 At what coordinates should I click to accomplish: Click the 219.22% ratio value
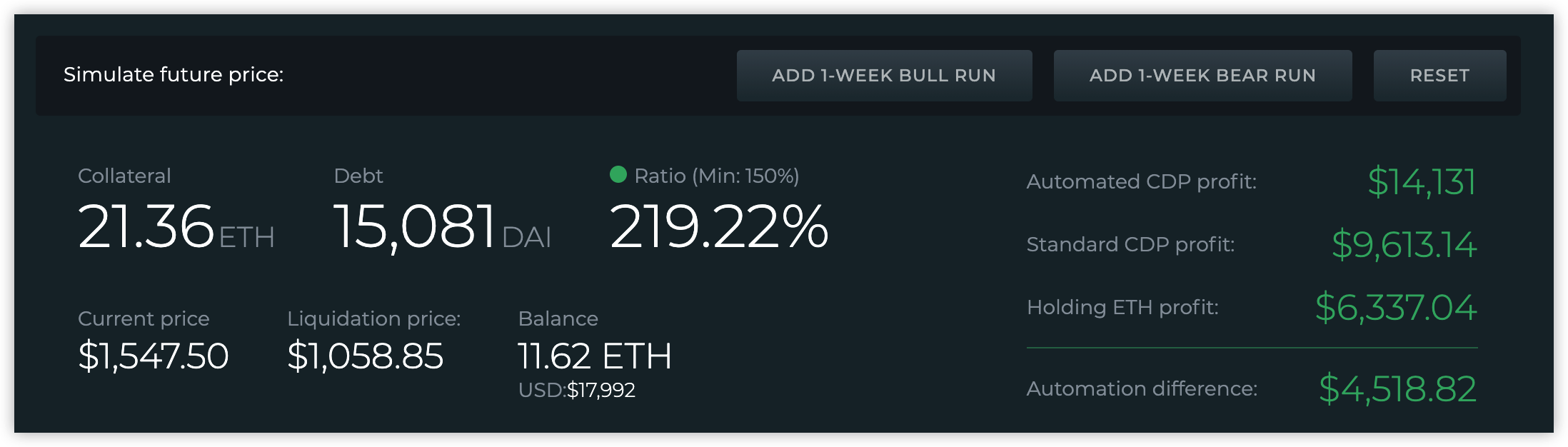718,227
